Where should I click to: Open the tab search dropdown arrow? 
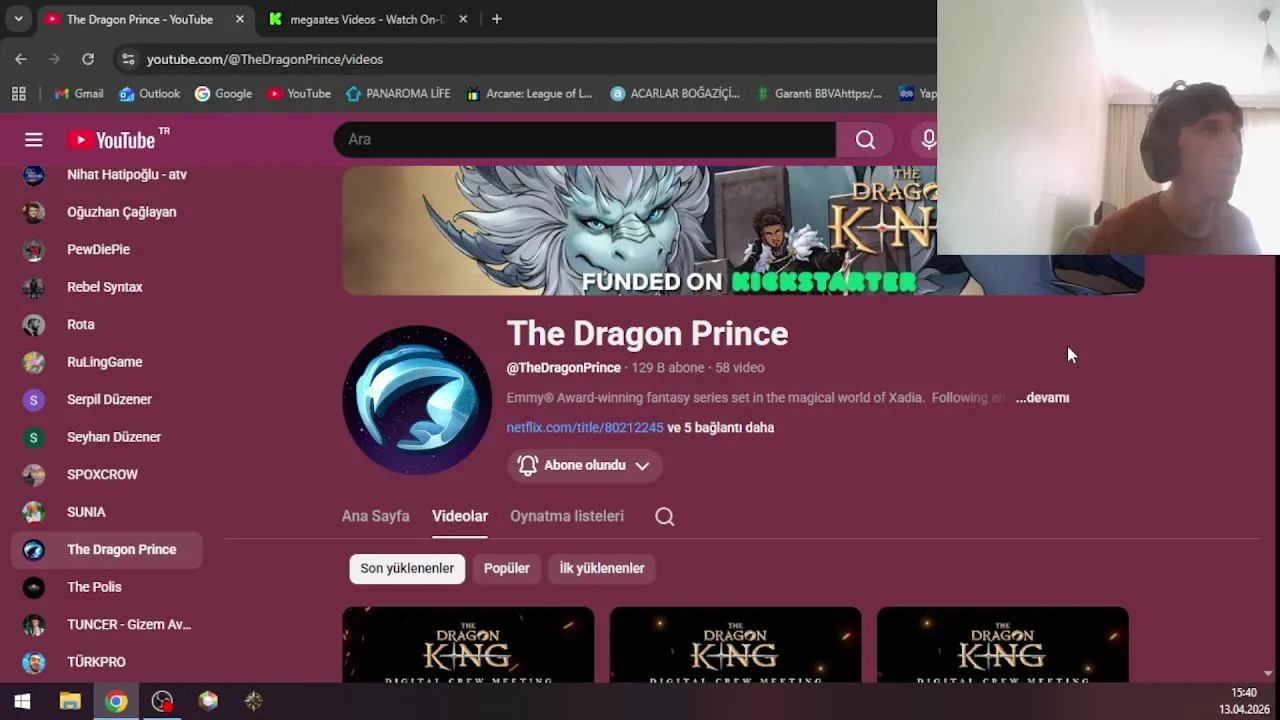[x=18, y=19]
